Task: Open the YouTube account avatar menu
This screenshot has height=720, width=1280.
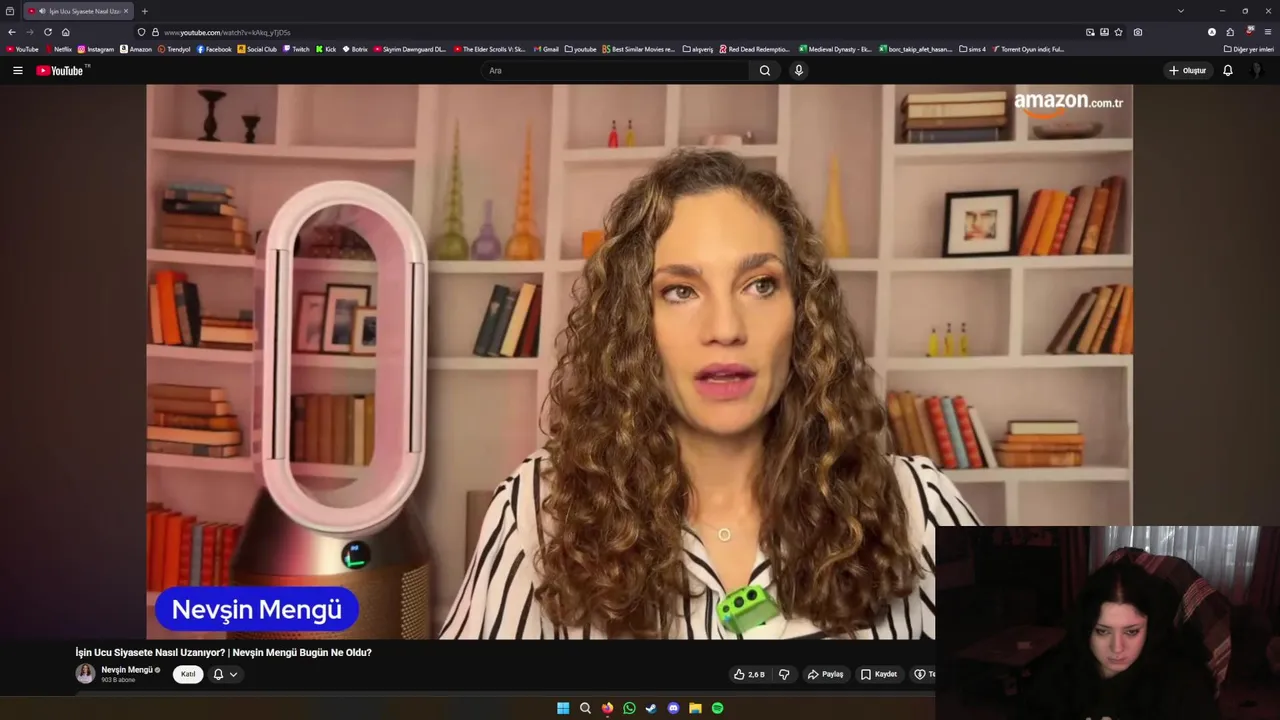Action: tap(1255, 70)
